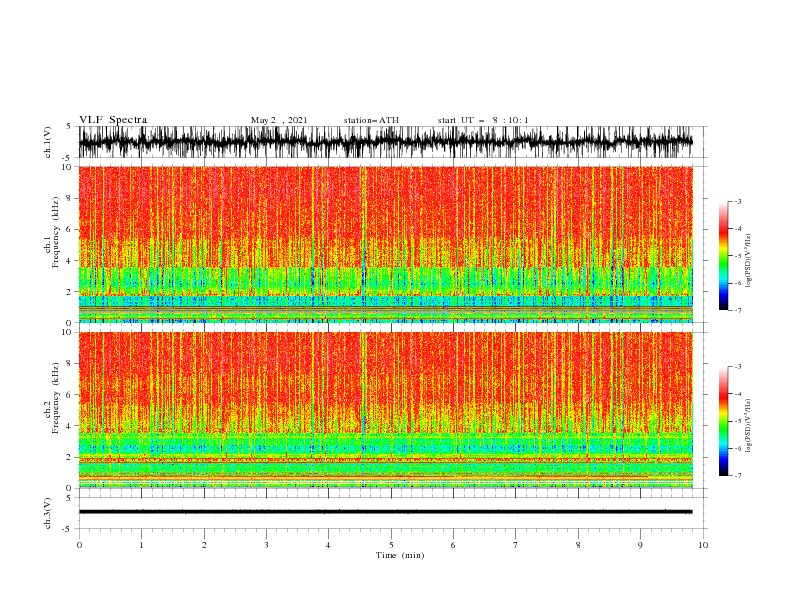This screenshot has width=792, height=612.
Task: Click the ch.2 colorbar 'log(PSD)(V²/Hz)' label
Action: 749,425
